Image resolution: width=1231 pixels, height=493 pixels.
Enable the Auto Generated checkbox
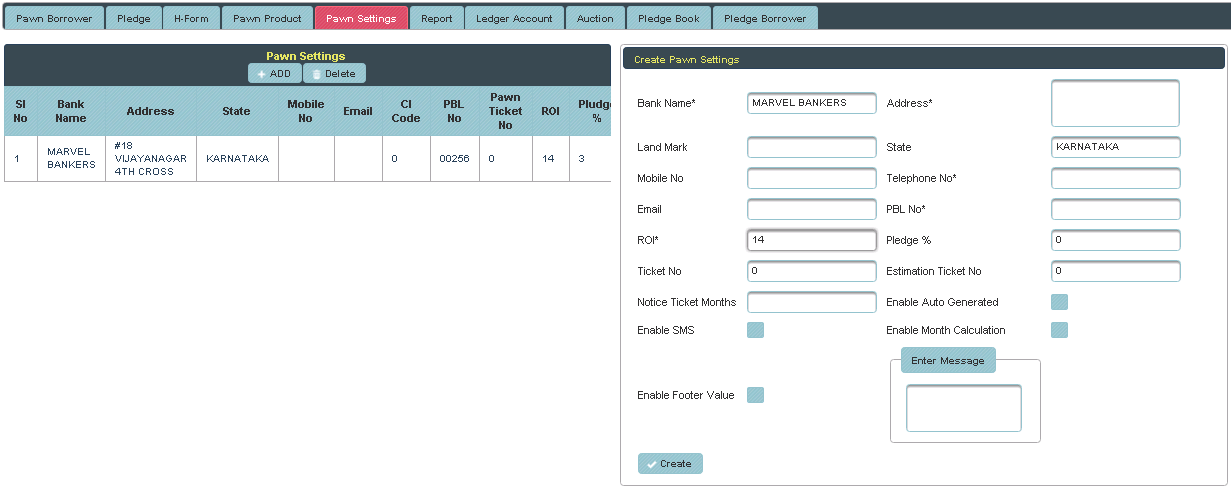(x=1059, y=302)
